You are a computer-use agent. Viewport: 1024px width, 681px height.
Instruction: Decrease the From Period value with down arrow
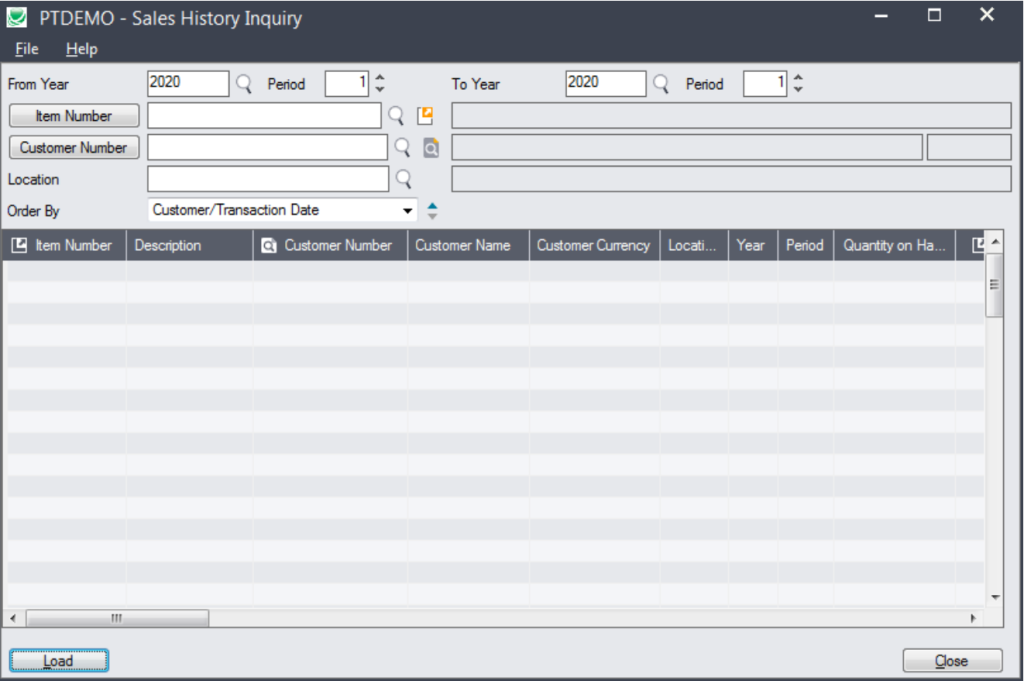click(379, 89)
